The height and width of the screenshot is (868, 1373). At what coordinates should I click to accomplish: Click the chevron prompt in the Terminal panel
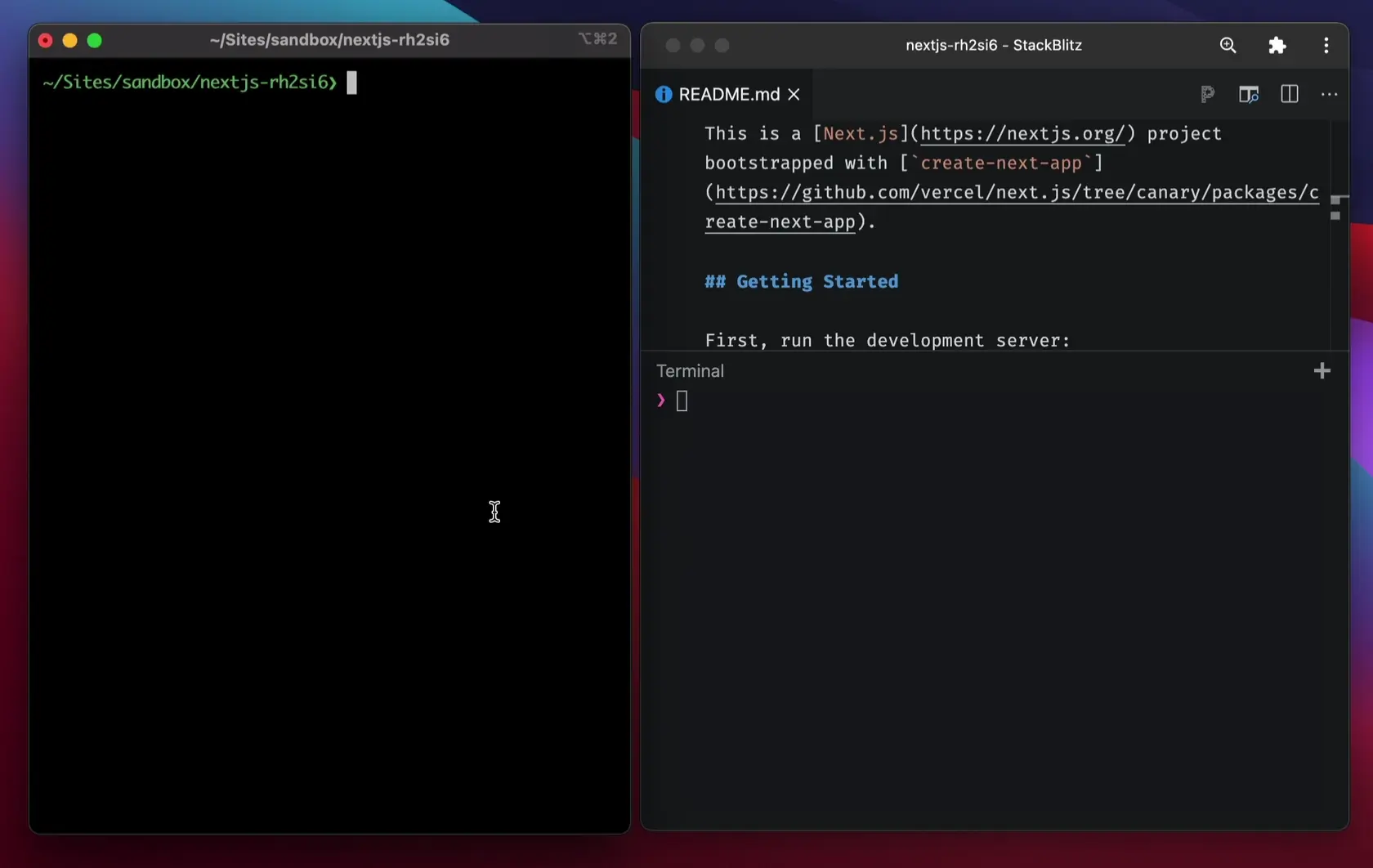coord(660,400)
